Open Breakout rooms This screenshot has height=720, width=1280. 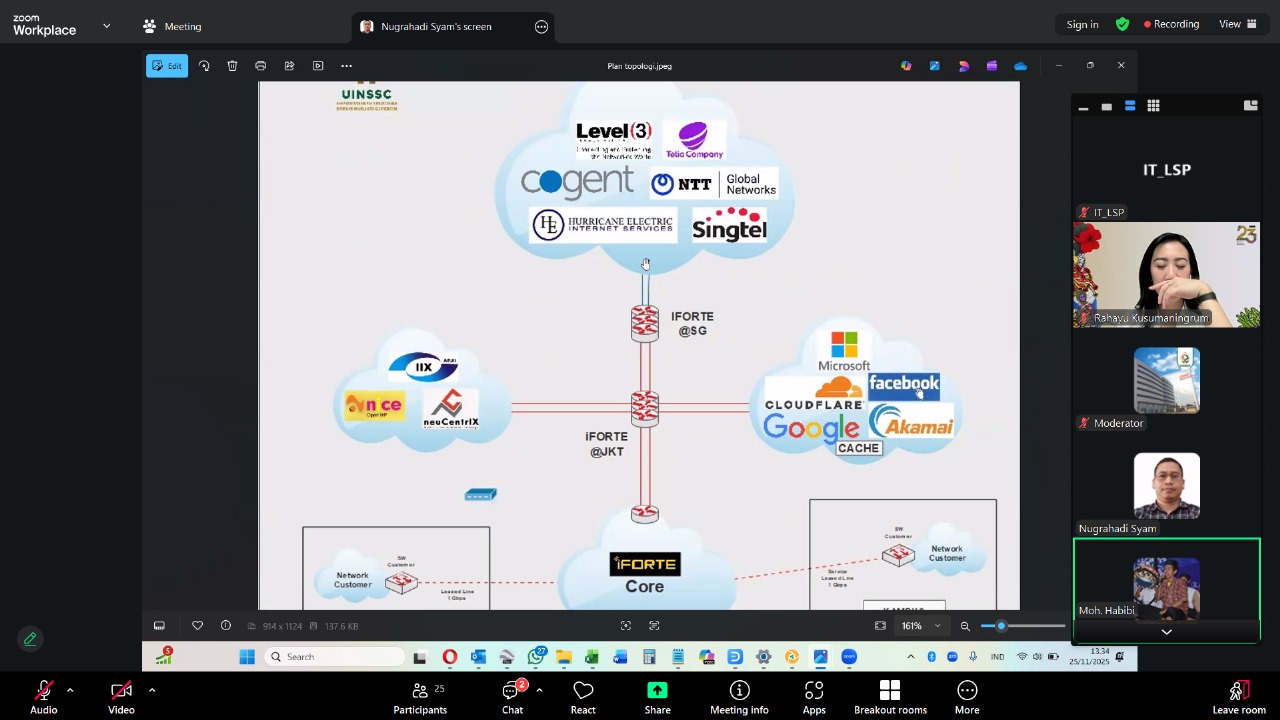890,697
